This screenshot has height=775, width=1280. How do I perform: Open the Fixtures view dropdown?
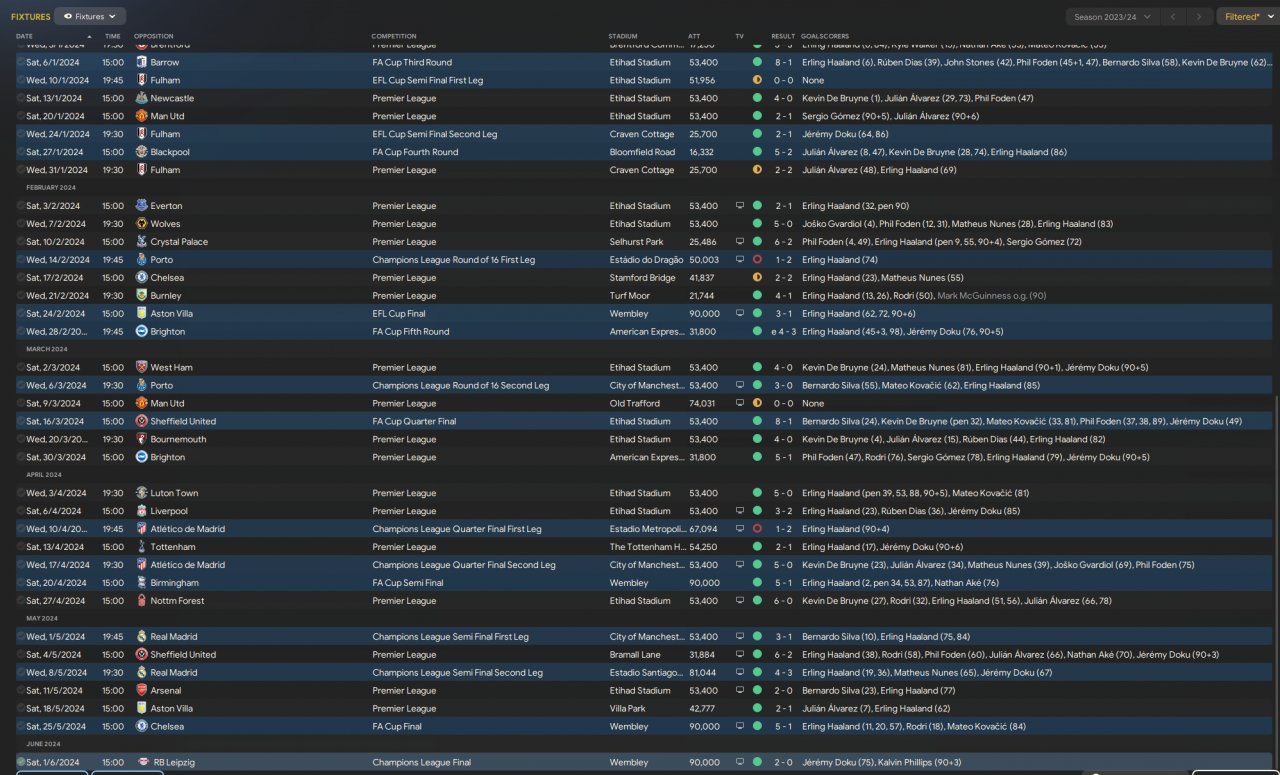[90, 16]
